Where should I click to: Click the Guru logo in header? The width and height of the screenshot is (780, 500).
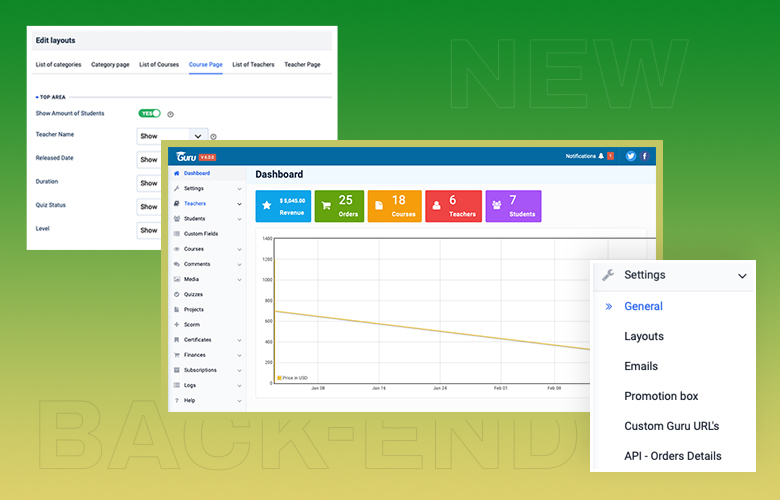pos(186,157)
